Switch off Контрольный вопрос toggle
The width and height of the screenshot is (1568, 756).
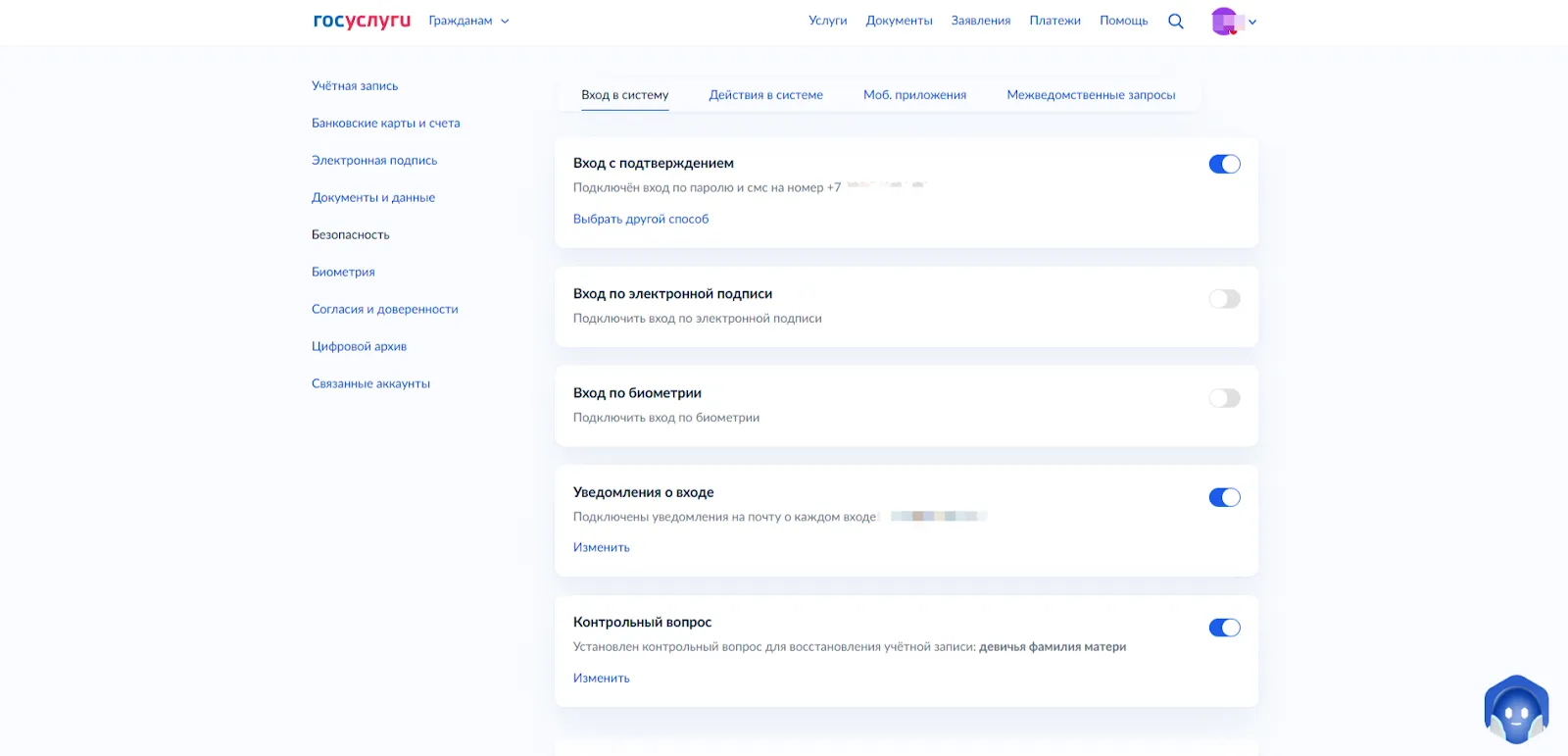[x=1224, y=629]
